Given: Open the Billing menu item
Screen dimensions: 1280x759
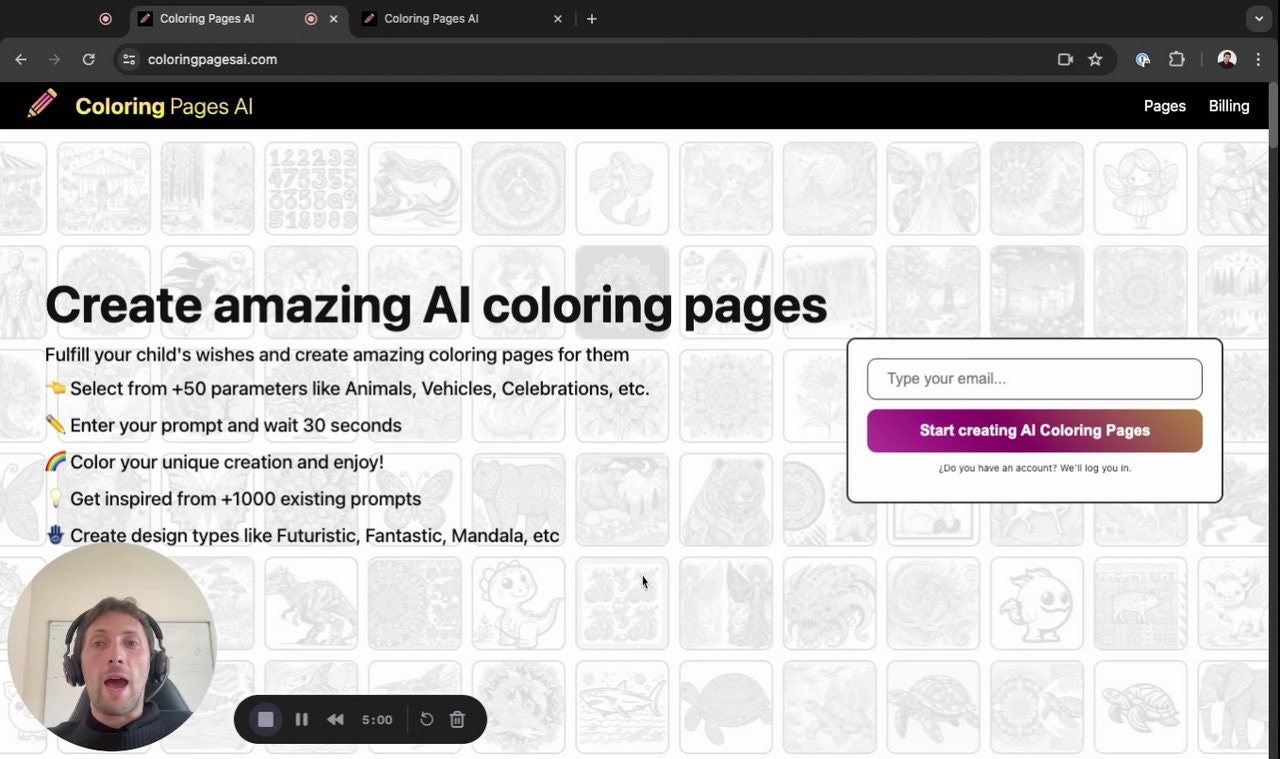Looking at the screenshot, I should pyautogui.click(x=1229, y=105).
